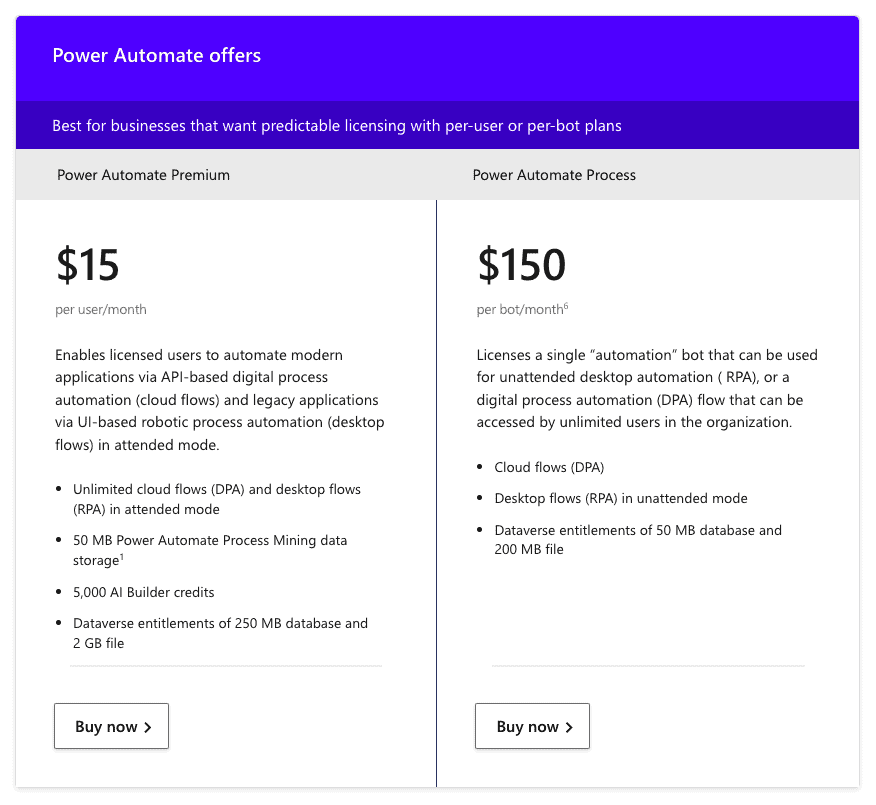Select the 5,000 AI Builder credits bullet
The image size is (876, 805).
[x=143, y=592]
